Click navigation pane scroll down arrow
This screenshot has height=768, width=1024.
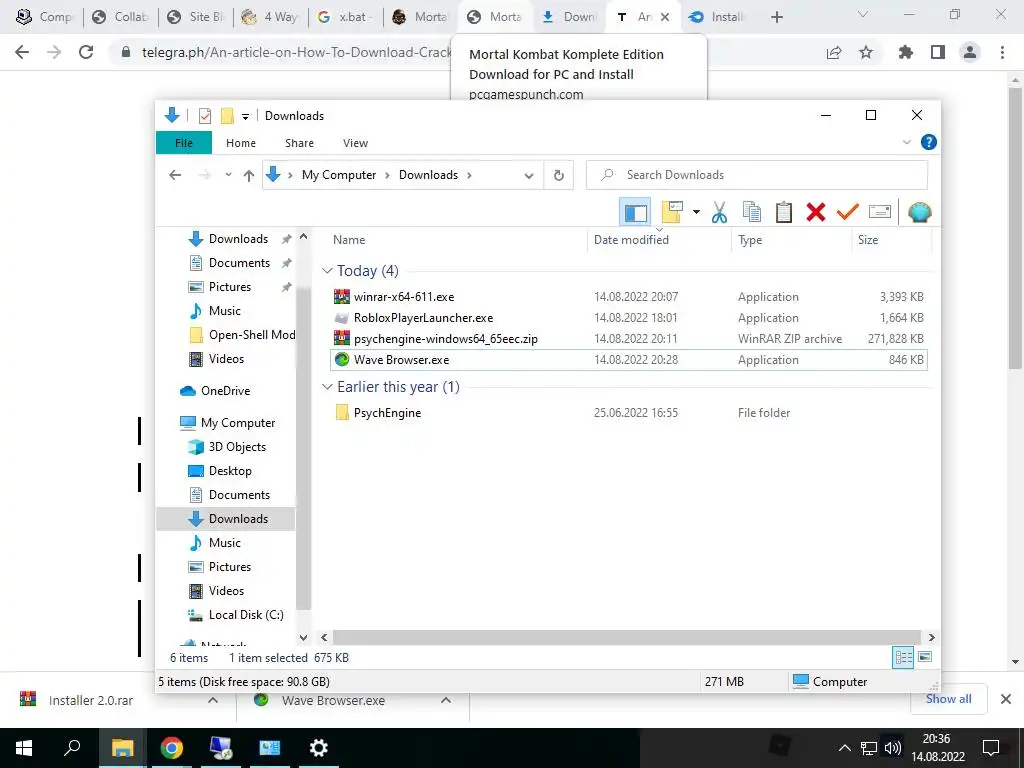303,638
